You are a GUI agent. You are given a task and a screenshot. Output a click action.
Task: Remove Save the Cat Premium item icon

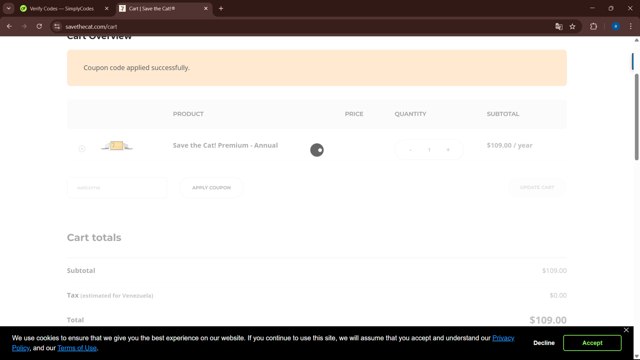[x=82, y=149]
